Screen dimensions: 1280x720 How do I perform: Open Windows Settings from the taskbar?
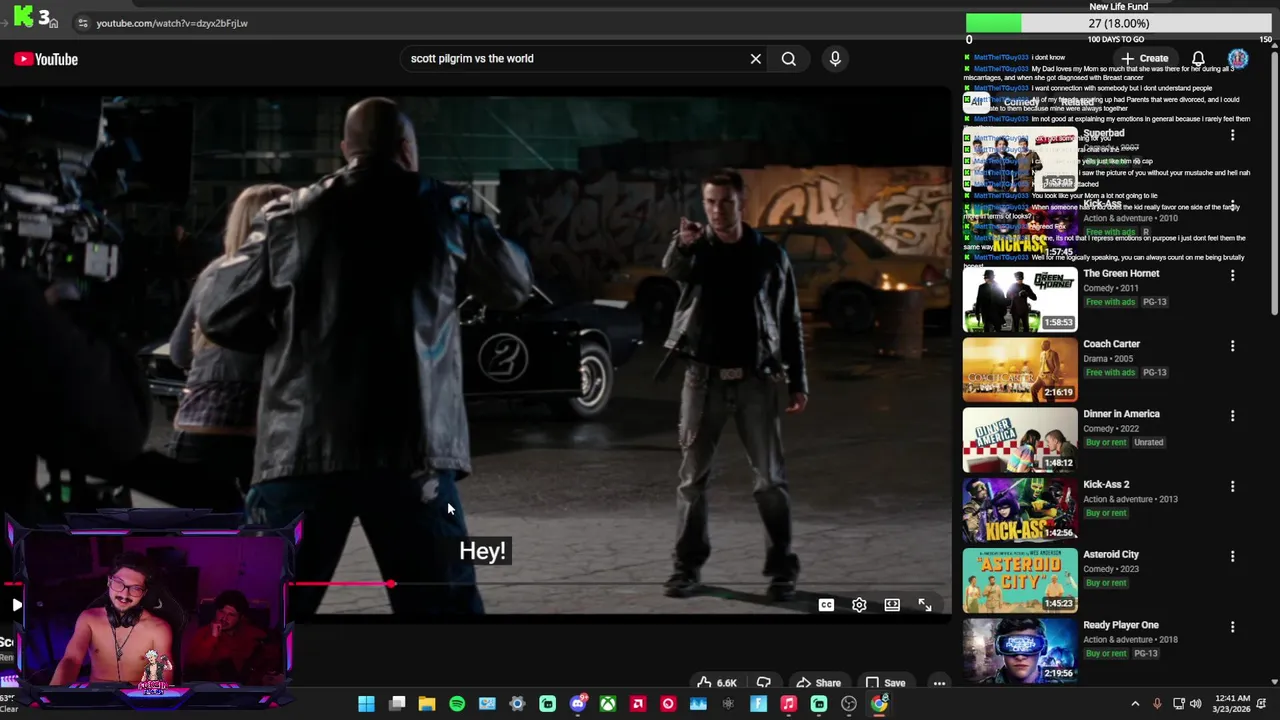[517, 704]
